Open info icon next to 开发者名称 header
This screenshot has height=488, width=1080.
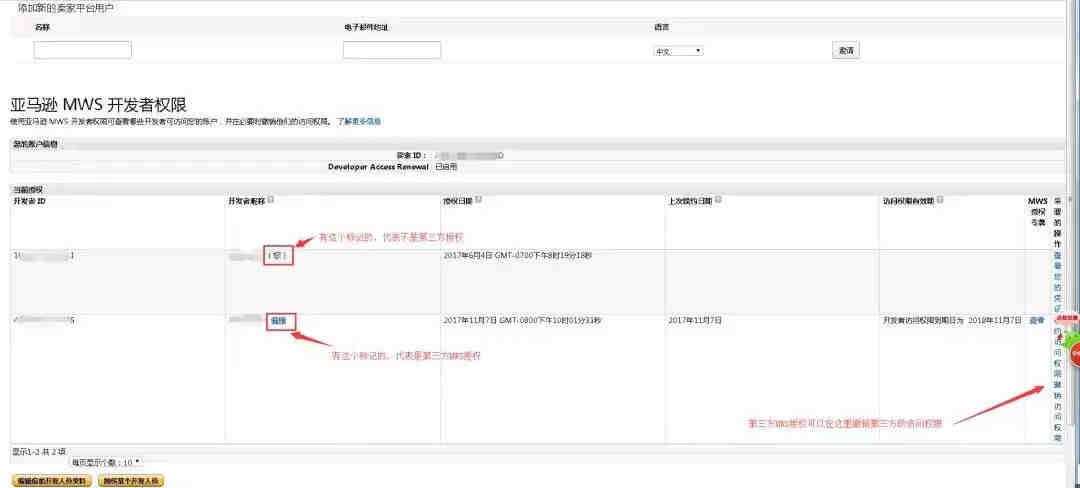tap(271, 200)
